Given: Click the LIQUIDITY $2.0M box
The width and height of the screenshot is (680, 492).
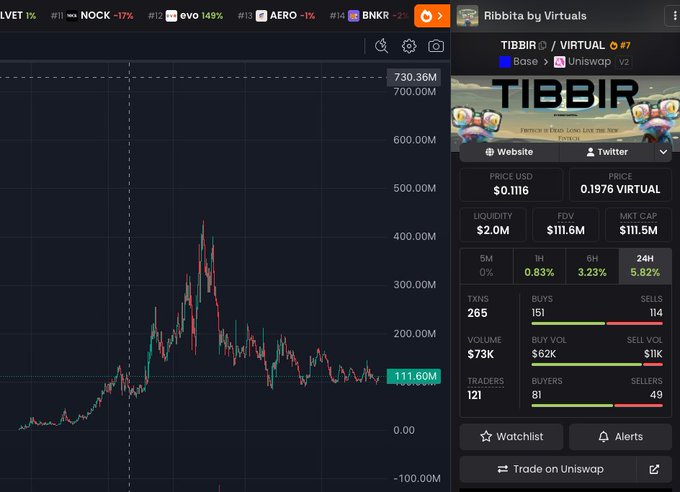Looking at the screenshot, I should pos(493,224).
